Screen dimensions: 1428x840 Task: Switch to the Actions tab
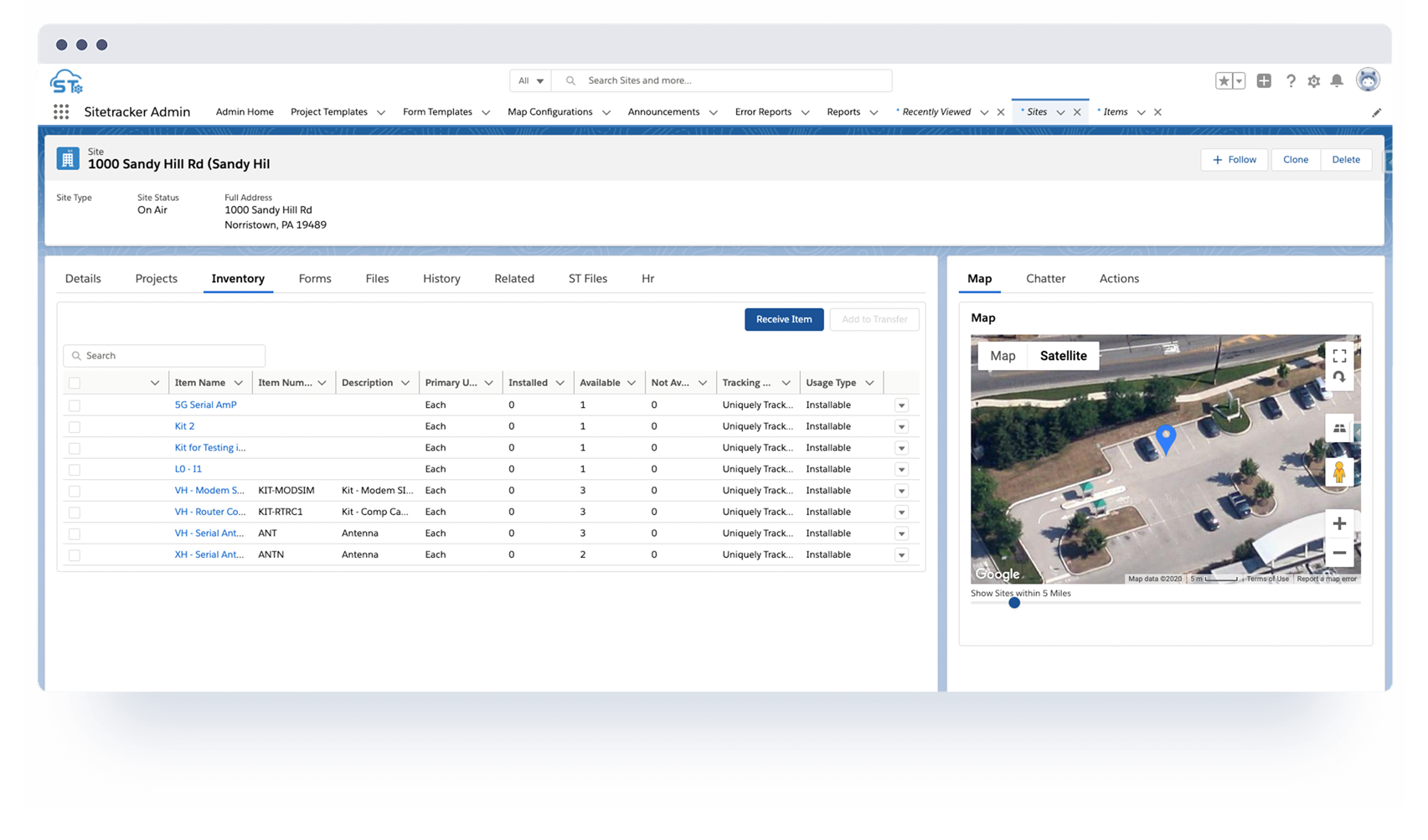pos(1119,279)
